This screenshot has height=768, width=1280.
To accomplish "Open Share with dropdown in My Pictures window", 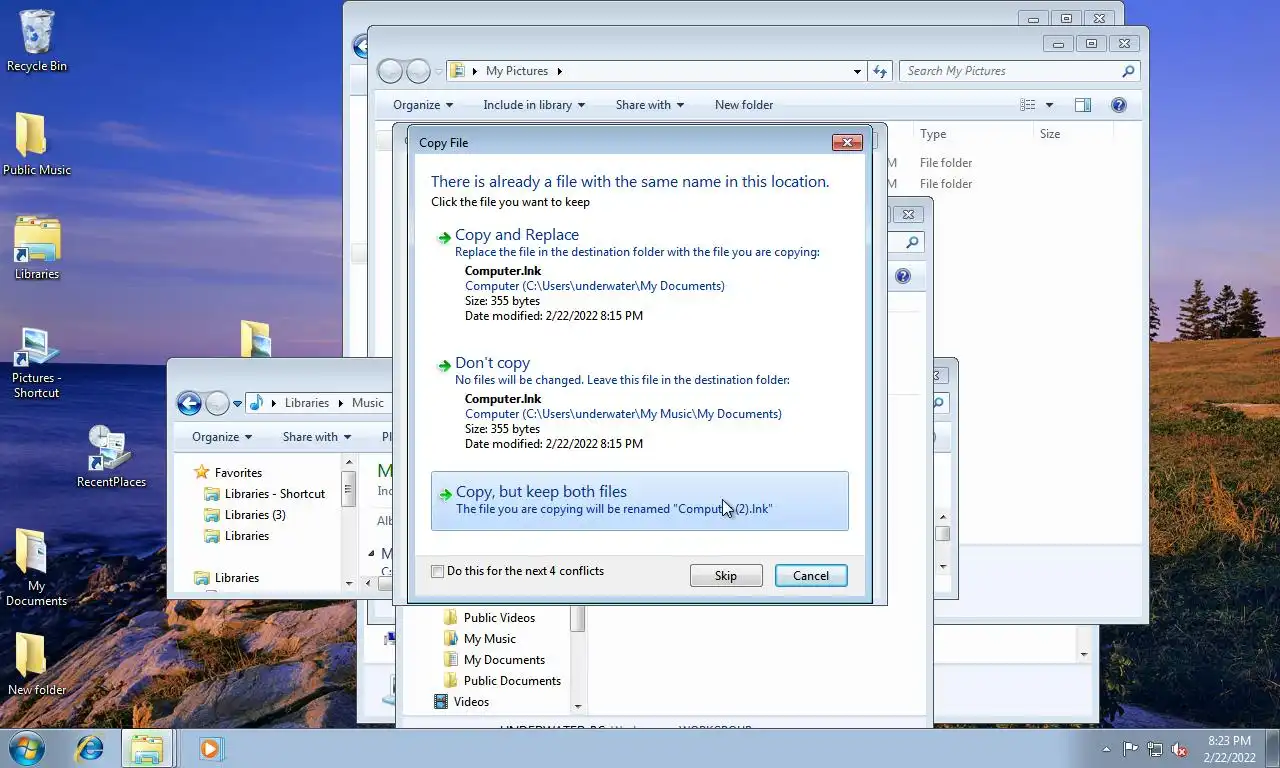I will pos(650,105).
